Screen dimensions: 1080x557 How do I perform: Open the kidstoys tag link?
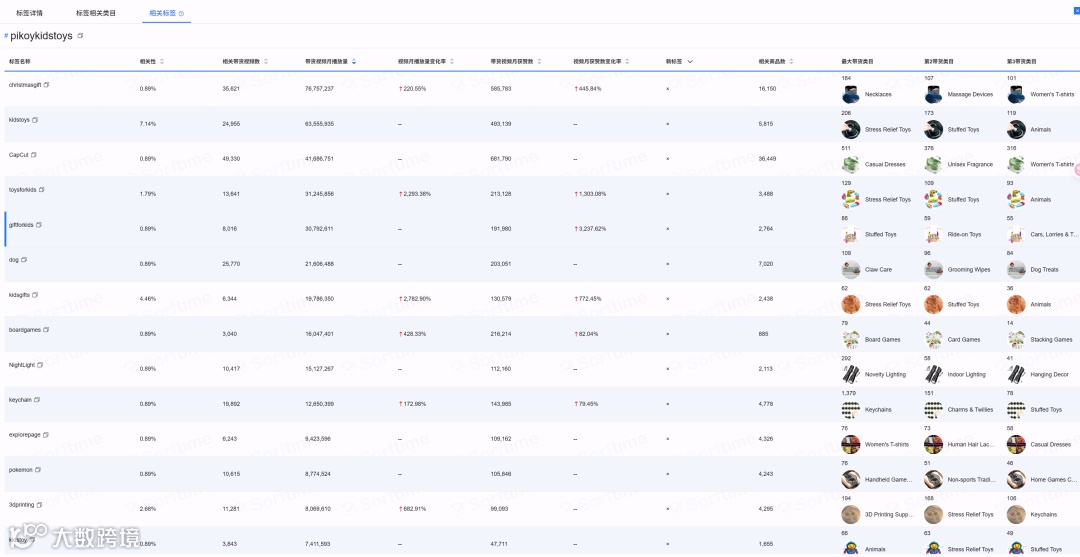click(x=19, y=120)
